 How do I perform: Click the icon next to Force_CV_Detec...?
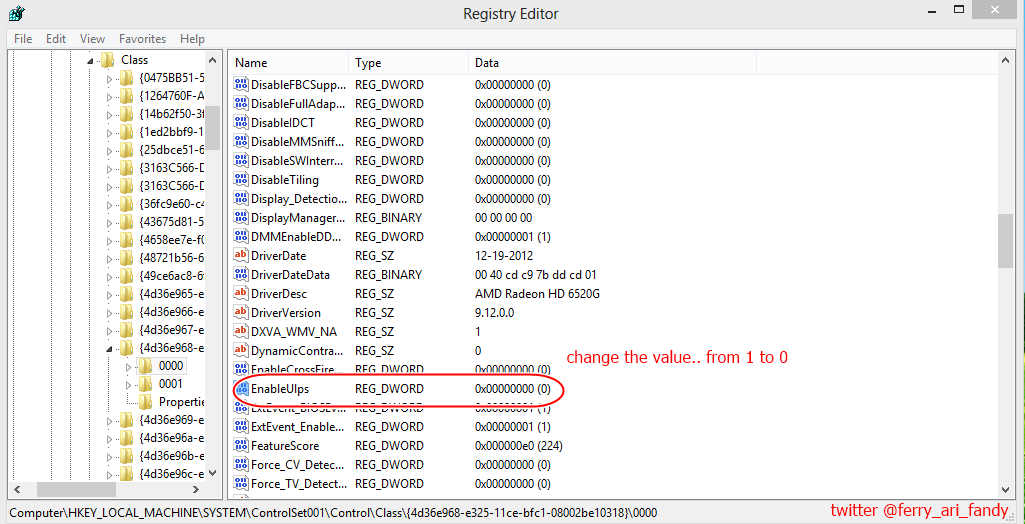241,465
